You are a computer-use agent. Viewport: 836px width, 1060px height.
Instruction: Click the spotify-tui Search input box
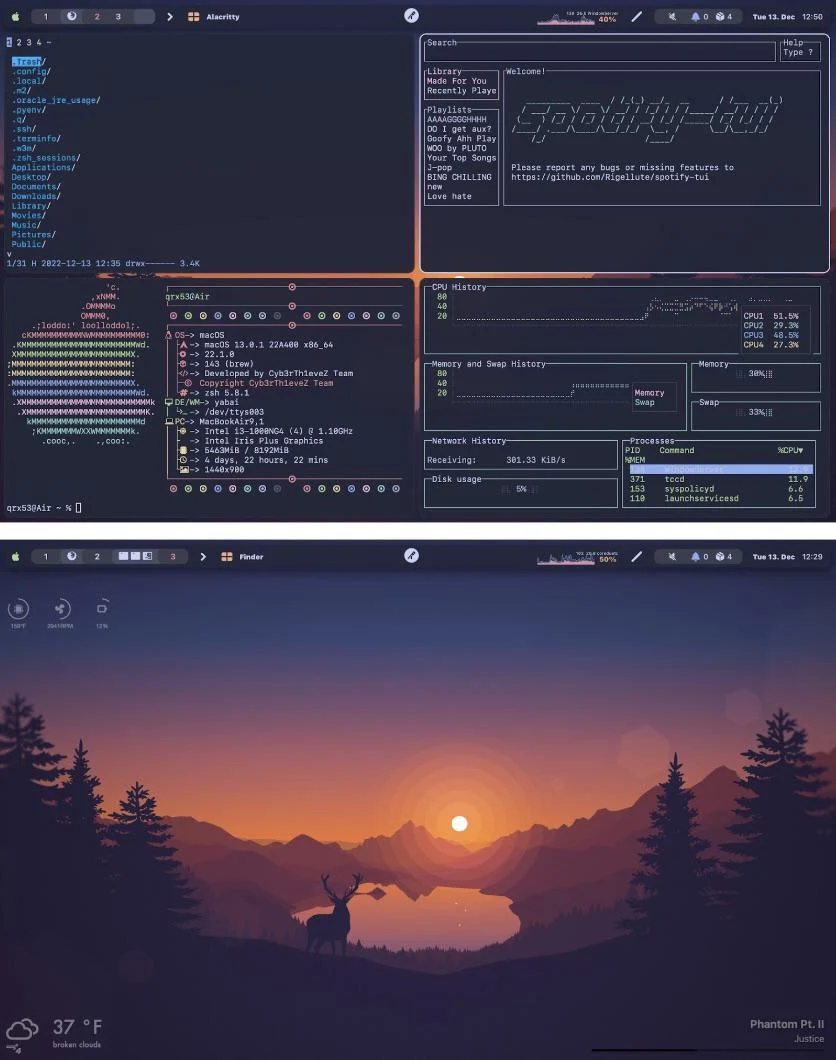click(600, 53)
